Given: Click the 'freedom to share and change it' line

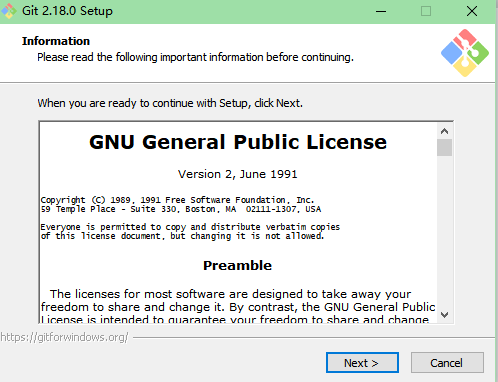Looking at the screenshot, I should coord(238,307).
